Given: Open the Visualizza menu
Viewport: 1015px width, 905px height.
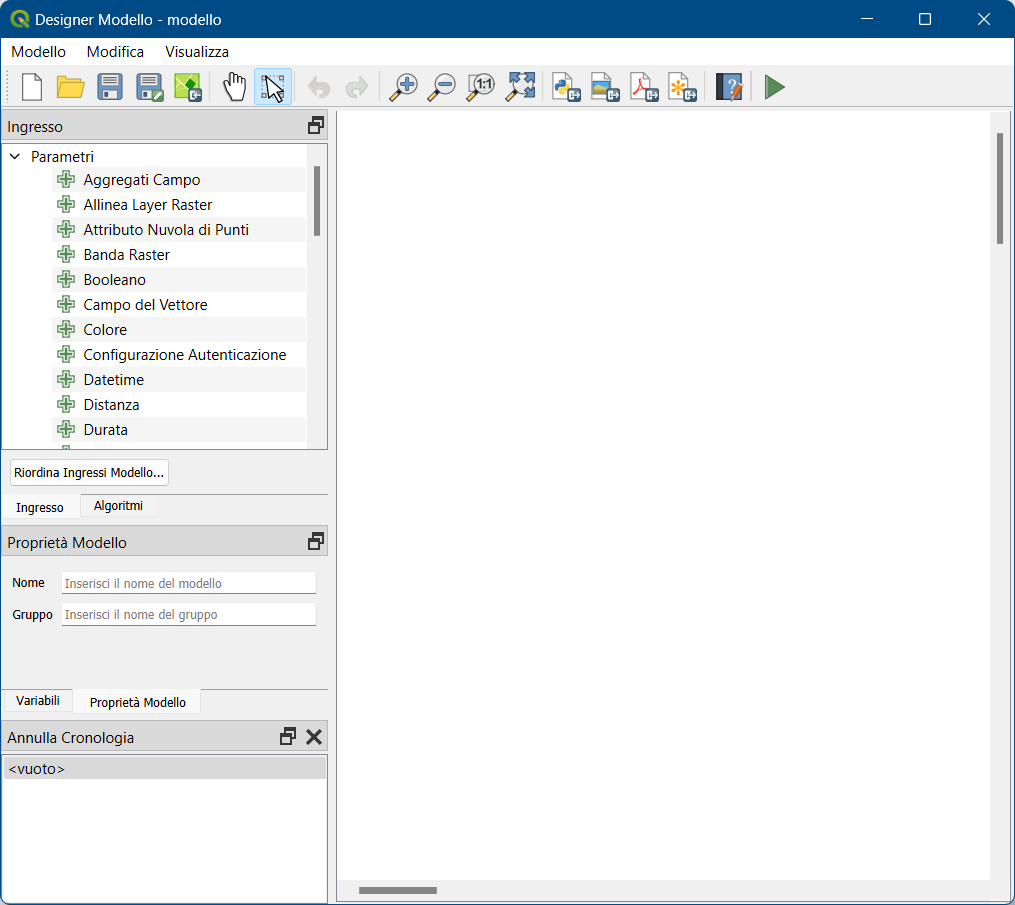Looking at the screenshot, I should coord(197,52).
